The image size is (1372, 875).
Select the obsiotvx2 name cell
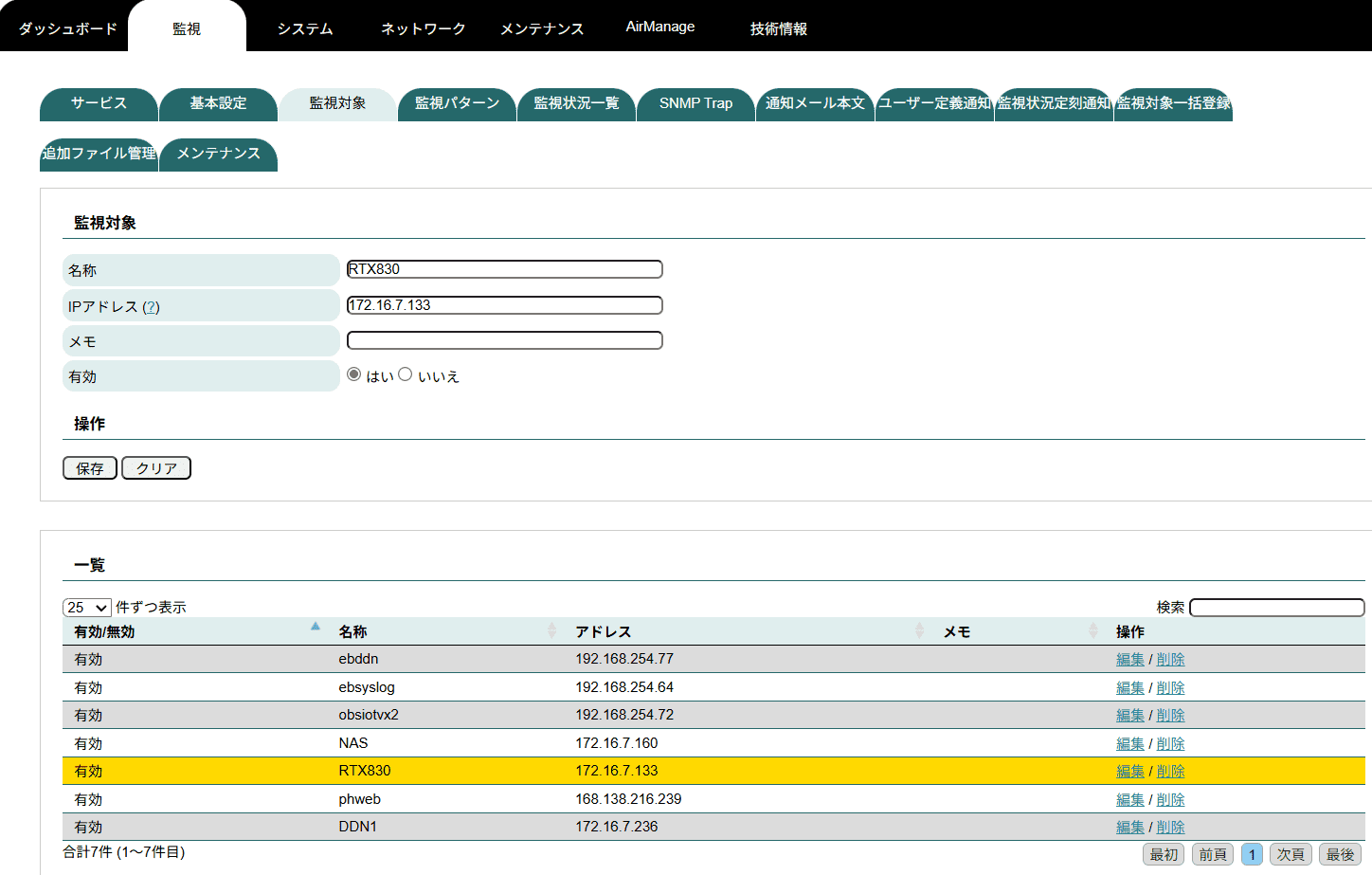click(369, 715)
